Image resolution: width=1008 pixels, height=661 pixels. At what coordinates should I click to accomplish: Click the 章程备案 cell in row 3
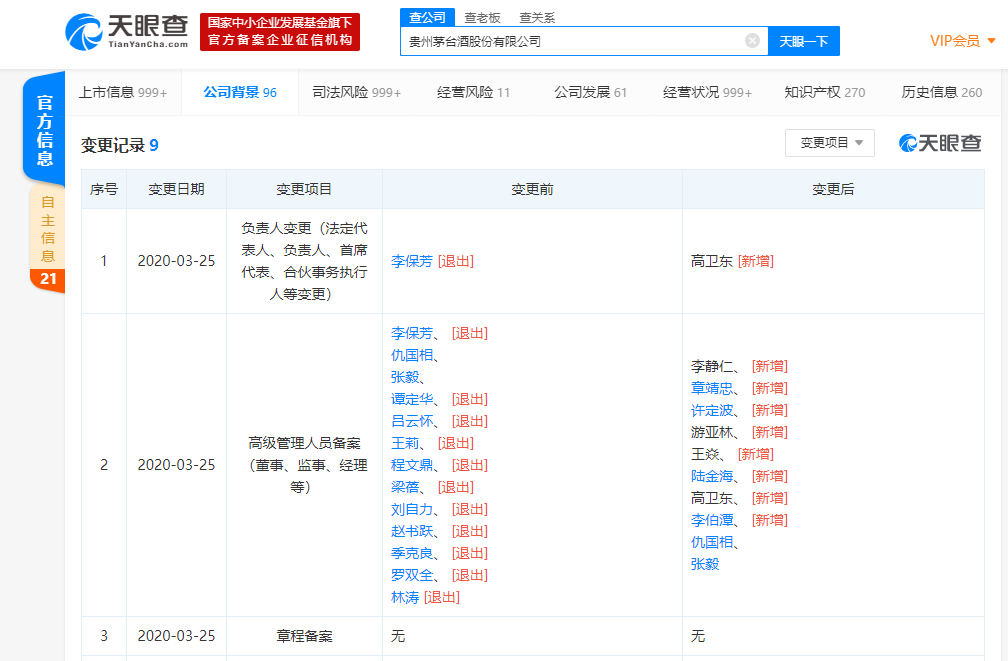tap(304, 636)
